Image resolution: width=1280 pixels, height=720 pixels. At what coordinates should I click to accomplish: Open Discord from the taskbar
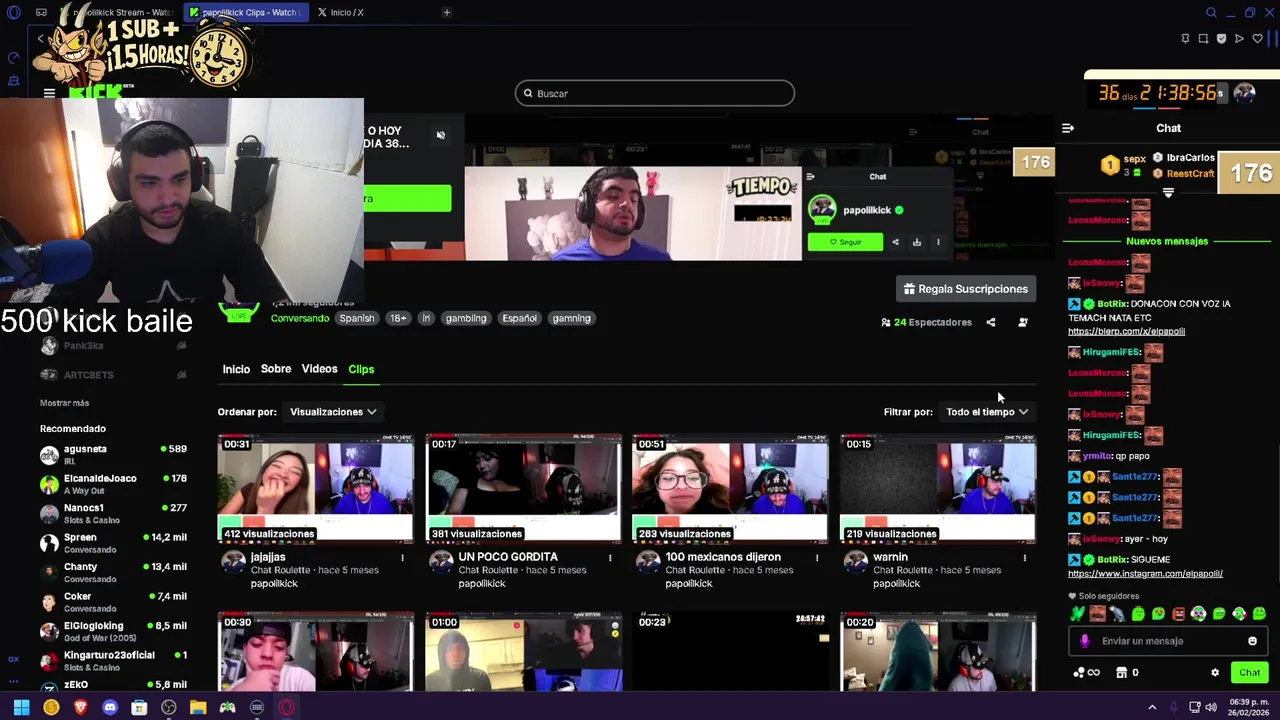click(110, 707)
